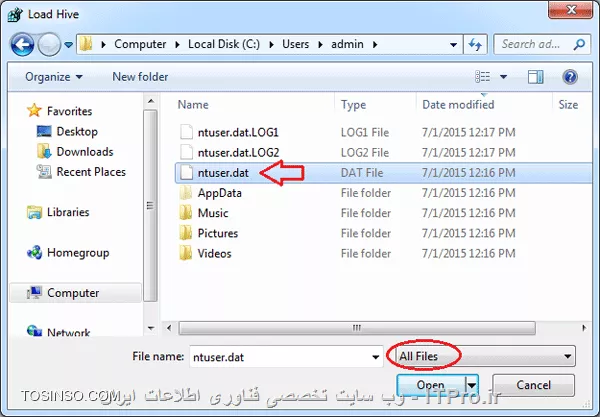Select the ntuser.dat file name
The height and width of the screenshot is (417, 600).
point(223,173)
